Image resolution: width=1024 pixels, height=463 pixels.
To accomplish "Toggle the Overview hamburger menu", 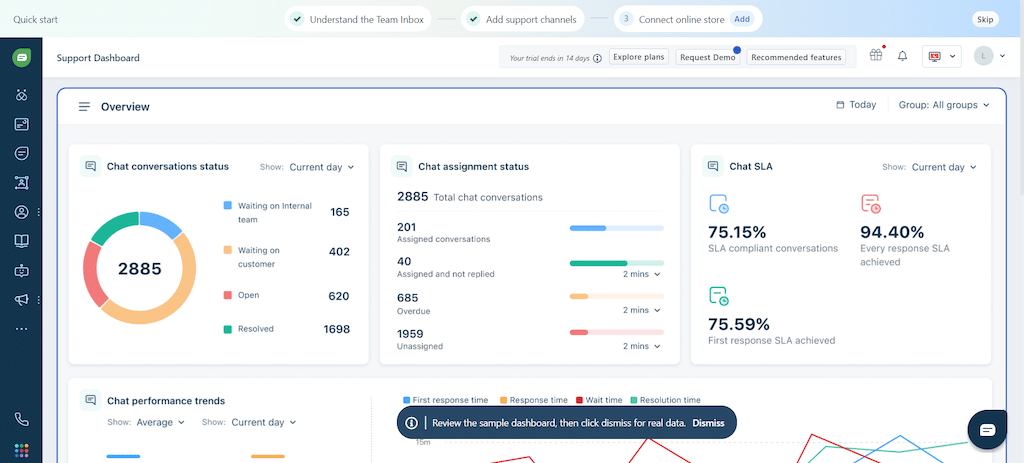I will coord(84,106).
